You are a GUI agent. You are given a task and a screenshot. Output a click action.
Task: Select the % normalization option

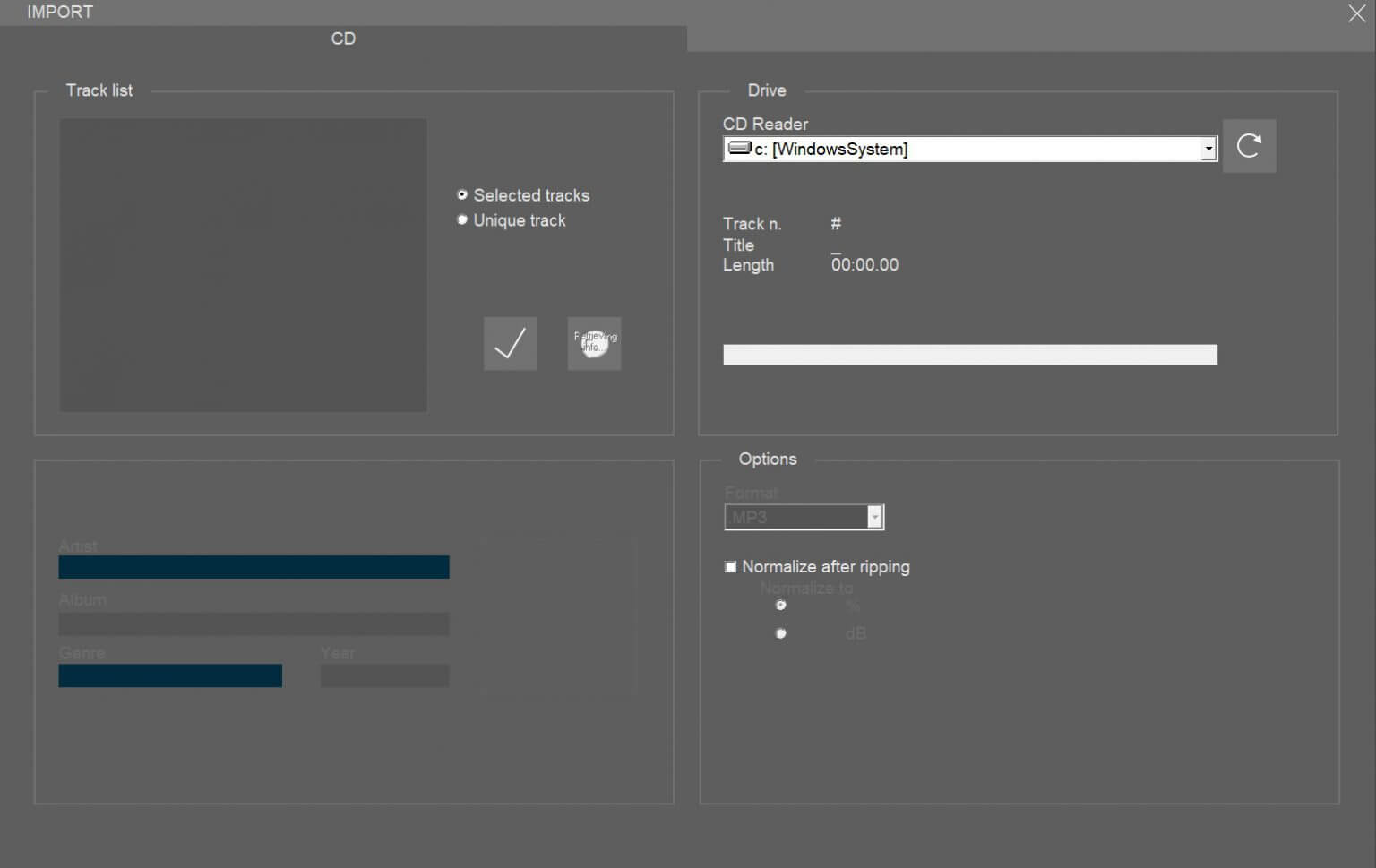click(780, 606)
